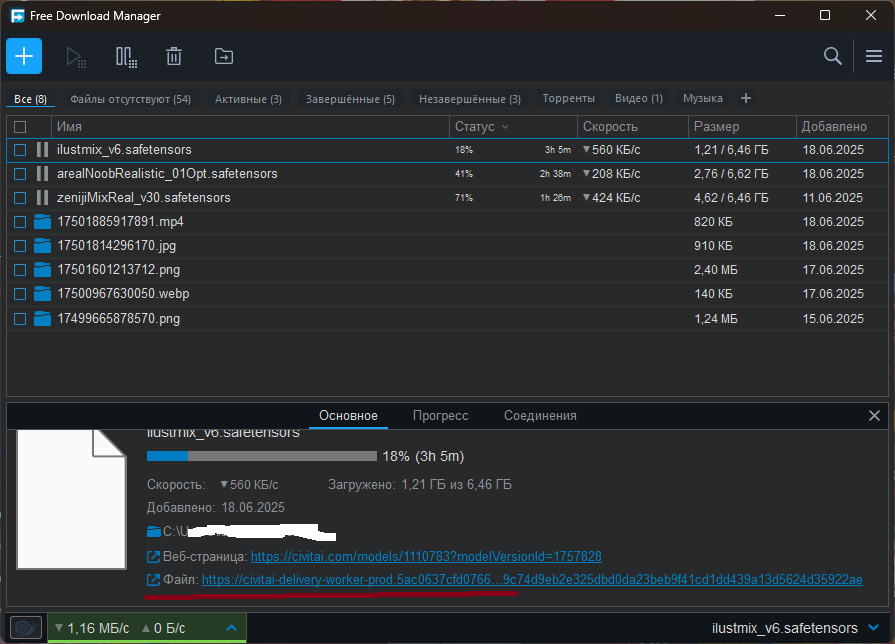895x644 pixels.
Task: Select Файлы отсутствуют (54) tab
Action: point(131,99)
